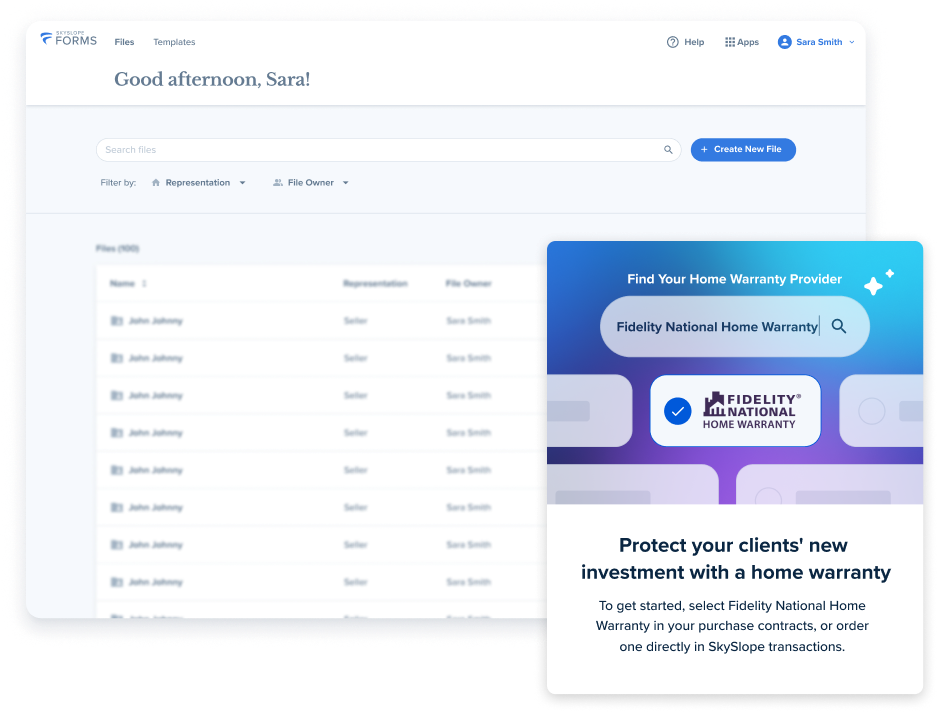The height and width of the screenshot is (713, 938).
Task: Select the empty radio circle on right card
Action: (x=872, y=410)
